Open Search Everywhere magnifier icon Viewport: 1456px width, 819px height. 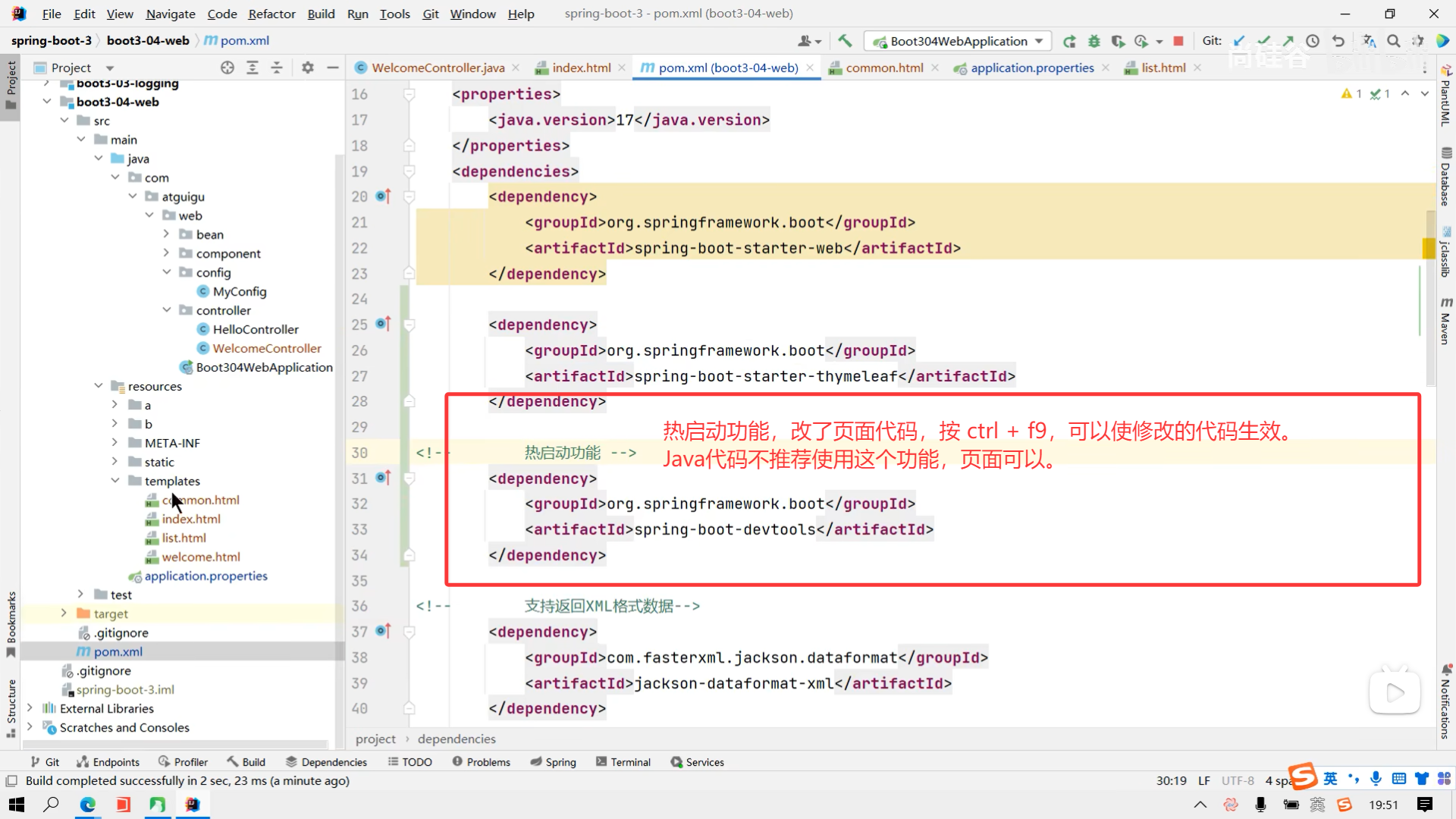coord(1393,41)
